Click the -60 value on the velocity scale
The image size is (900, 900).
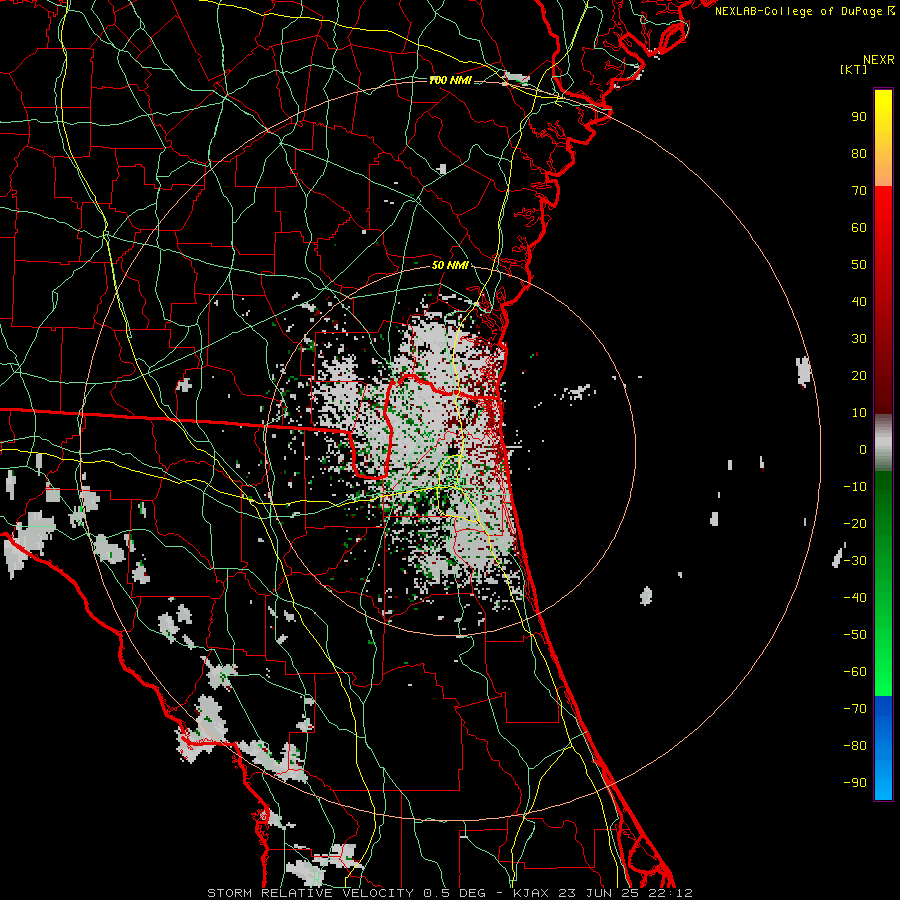pyautogui.click(x=855, y=672)
